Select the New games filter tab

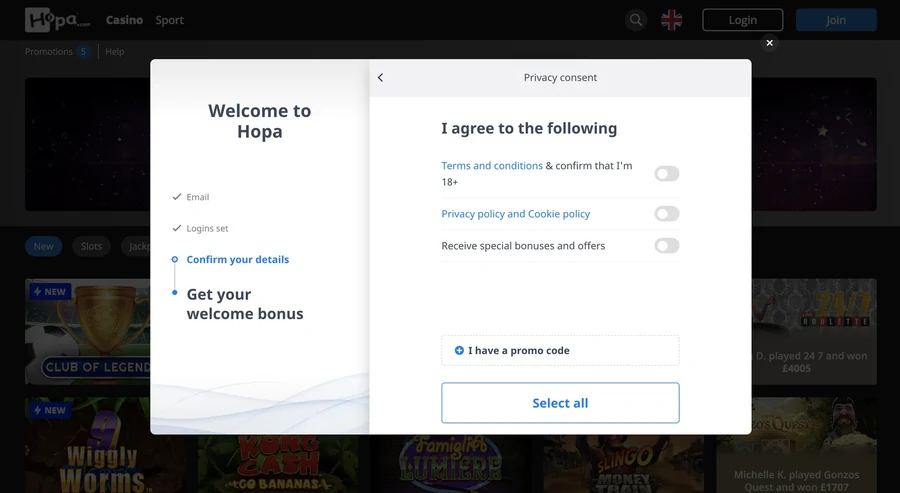coord(44,246)
